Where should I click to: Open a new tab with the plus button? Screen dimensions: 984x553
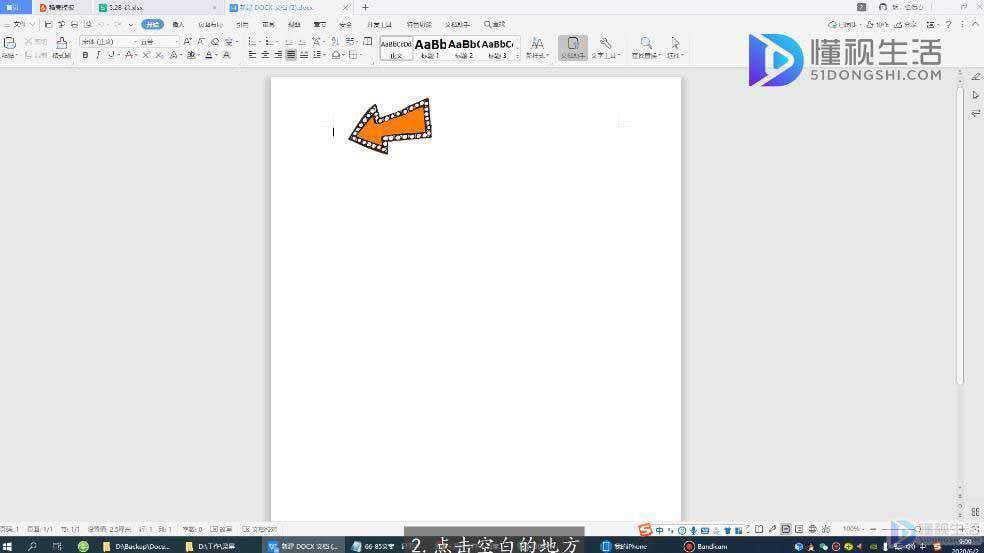coord(365,8)
